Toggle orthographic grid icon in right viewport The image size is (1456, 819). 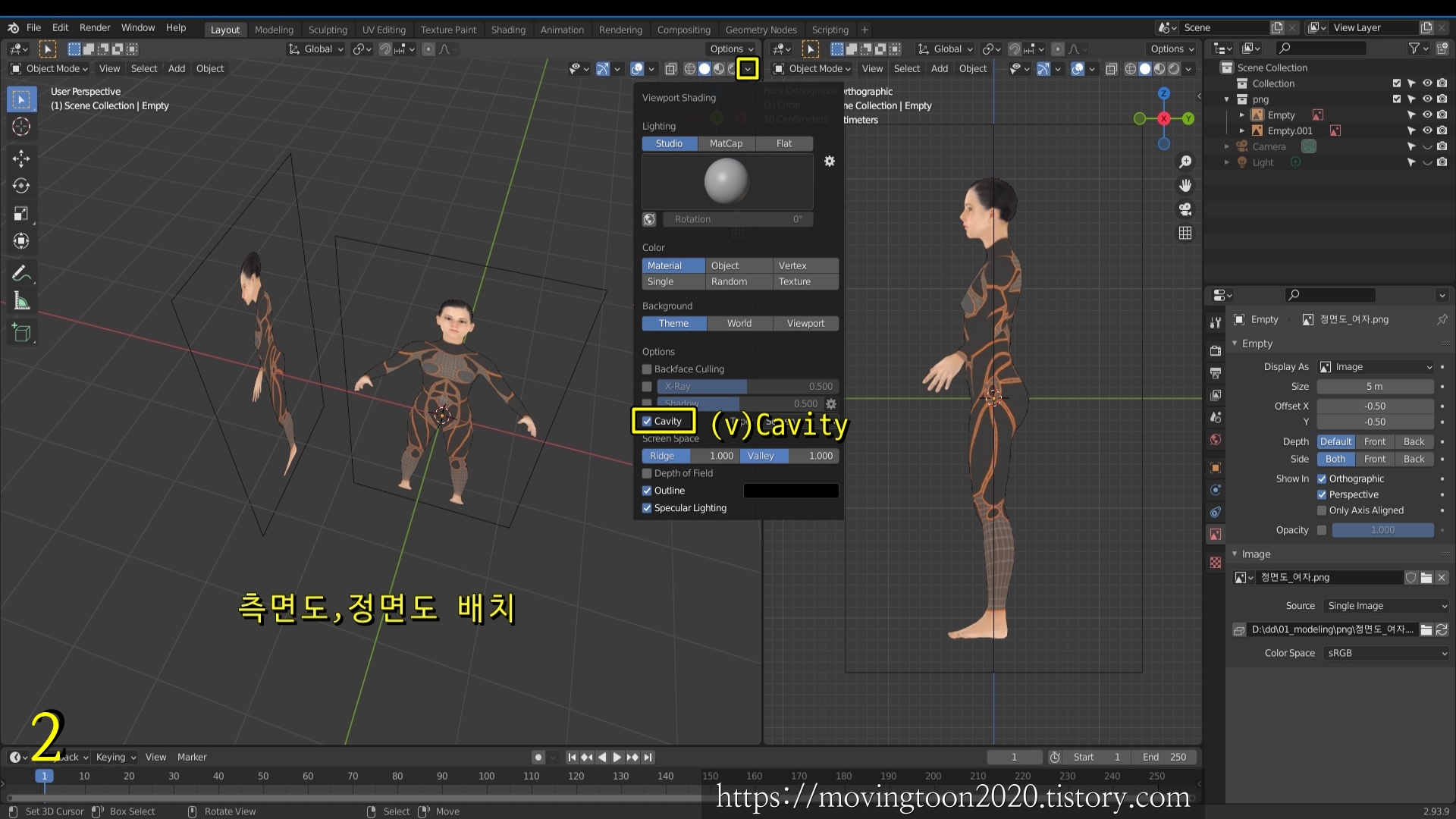click(1185, 233)
